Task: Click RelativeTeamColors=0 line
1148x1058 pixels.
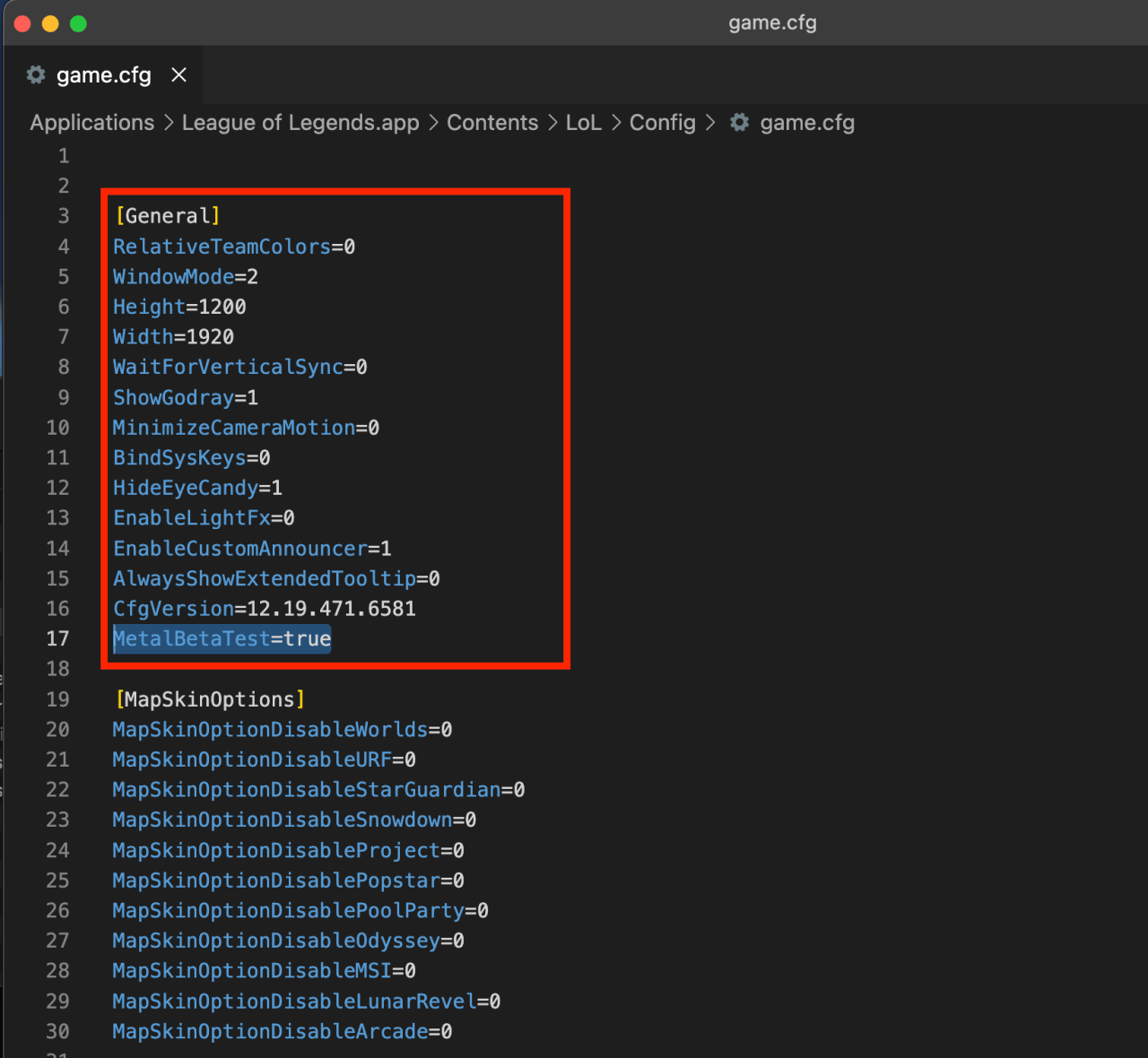Action: pos(234,247)
